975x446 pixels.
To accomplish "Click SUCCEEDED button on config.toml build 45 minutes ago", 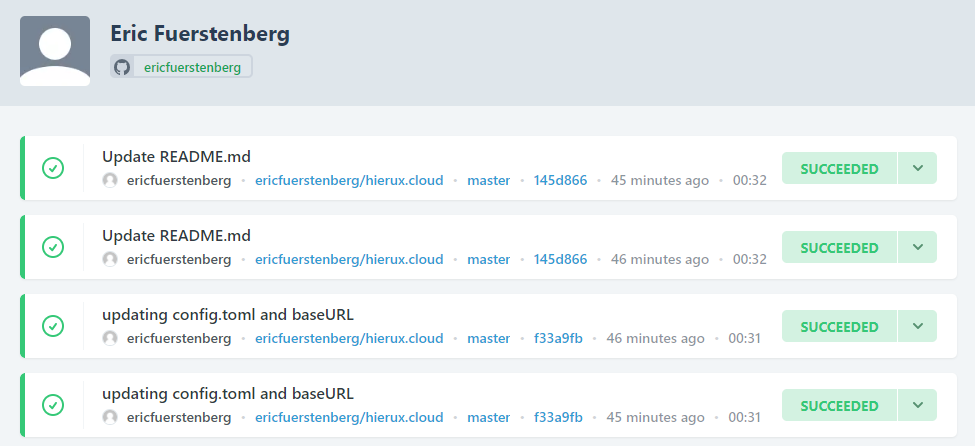I will (x=839, y=405).
